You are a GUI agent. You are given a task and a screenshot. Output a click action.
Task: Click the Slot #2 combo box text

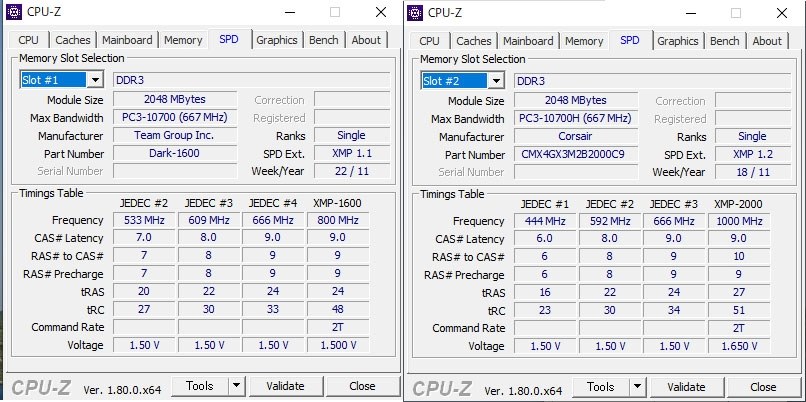[x=454, y=81]
